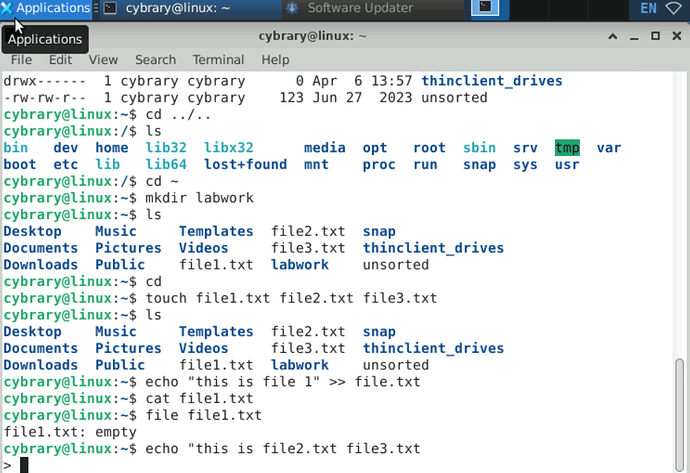Click the window title bar text cybrary@linux

315,36
